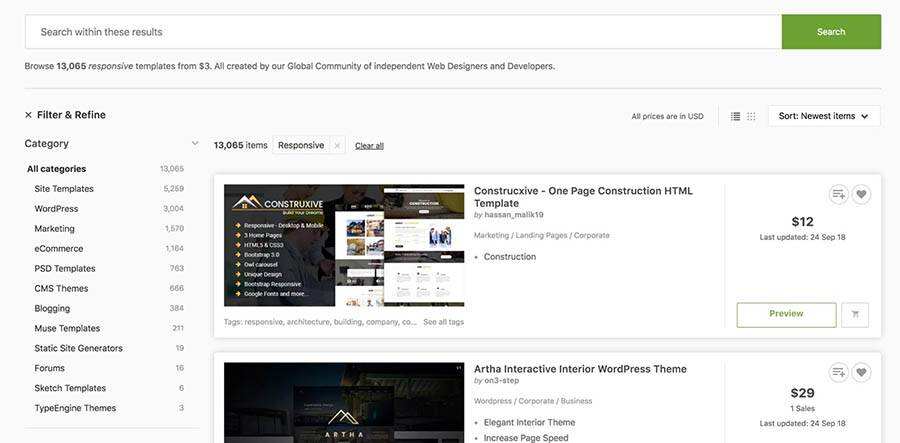Click the green Search button
Viewport: 900px width, 443px height.
coord(831,32)
